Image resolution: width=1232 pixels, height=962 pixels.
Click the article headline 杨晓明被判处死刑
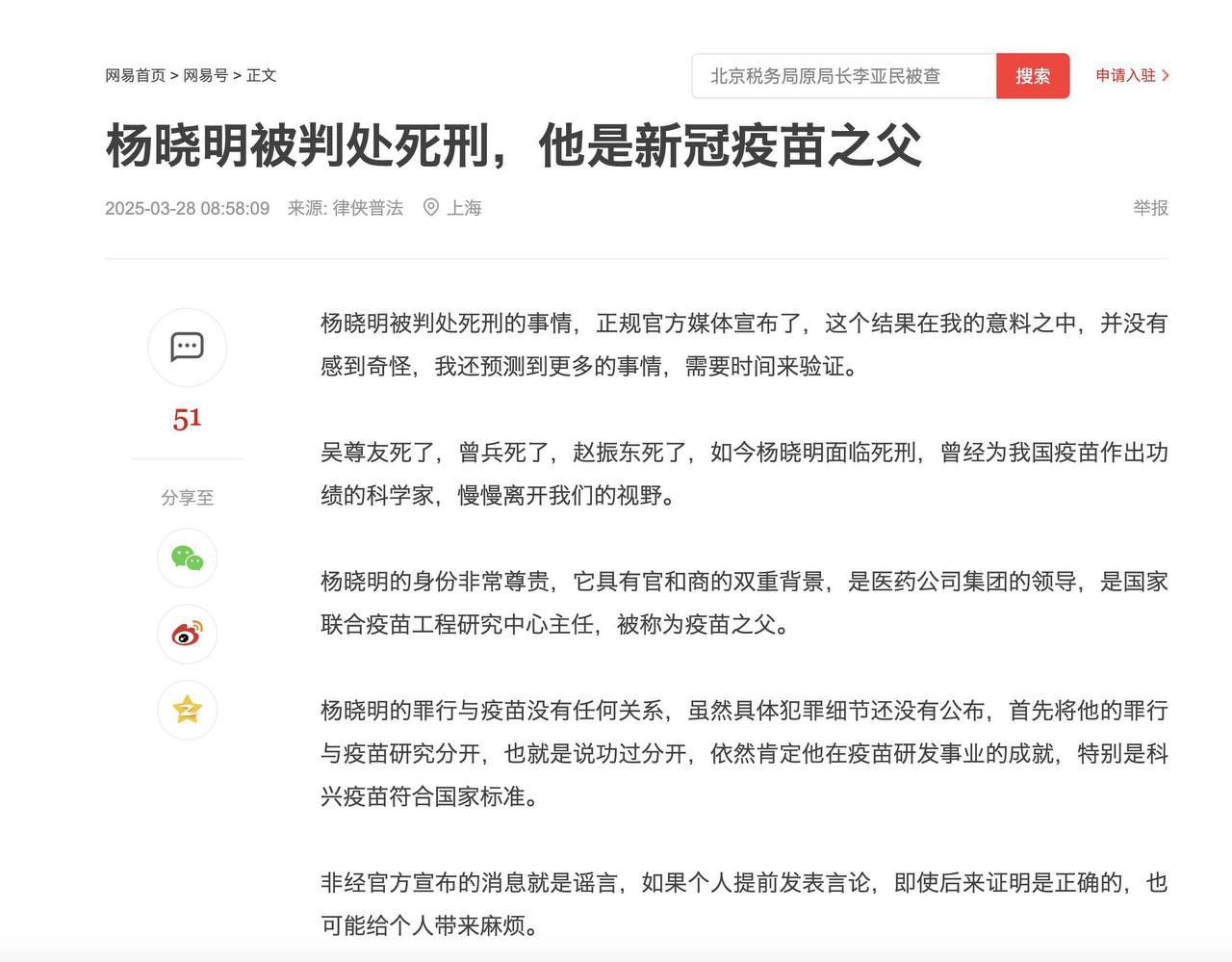coord(514,145)
